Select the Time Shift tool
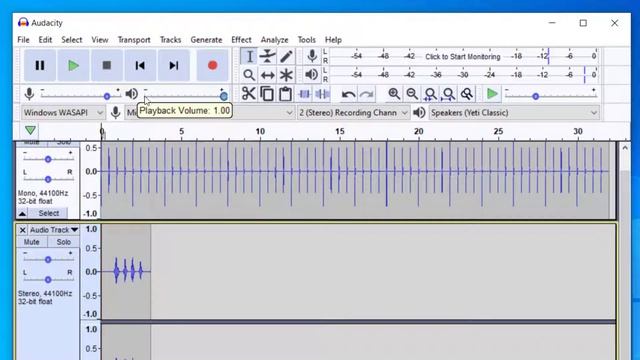The width and height of the screenshot is (640, 360). pos(267,75)
